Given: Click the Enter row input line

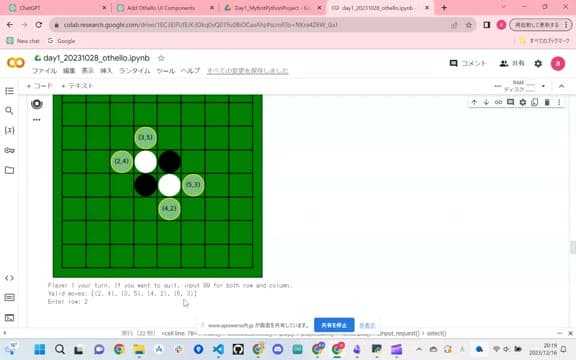Looking at the screenshot, I should [x=68, y=302].
